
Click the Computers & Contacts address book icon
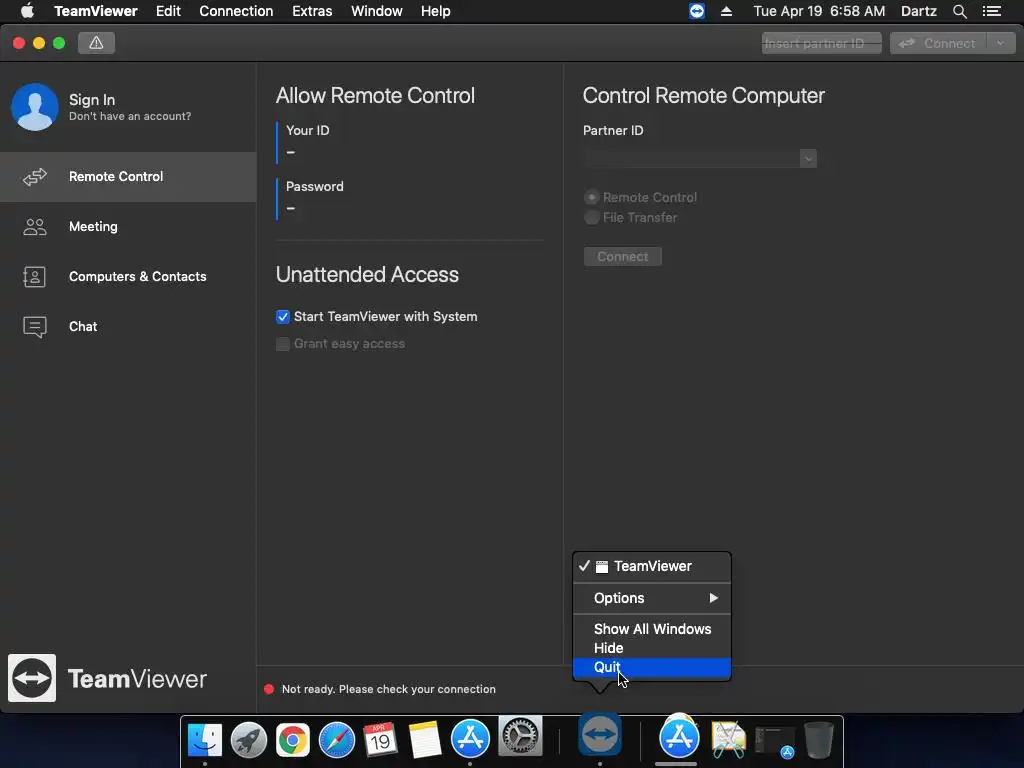click(34, 277)
